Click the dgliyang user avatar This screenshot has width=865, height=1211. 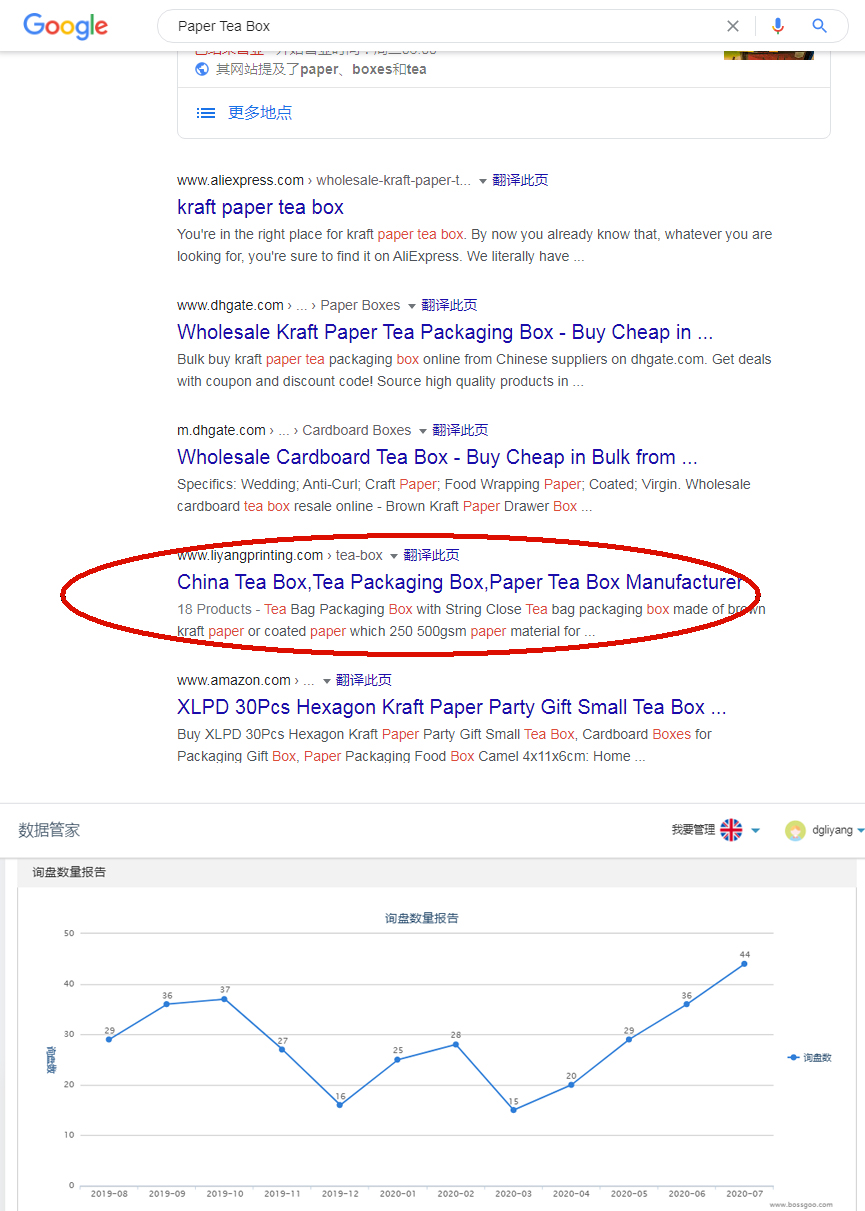coord(795,830)
